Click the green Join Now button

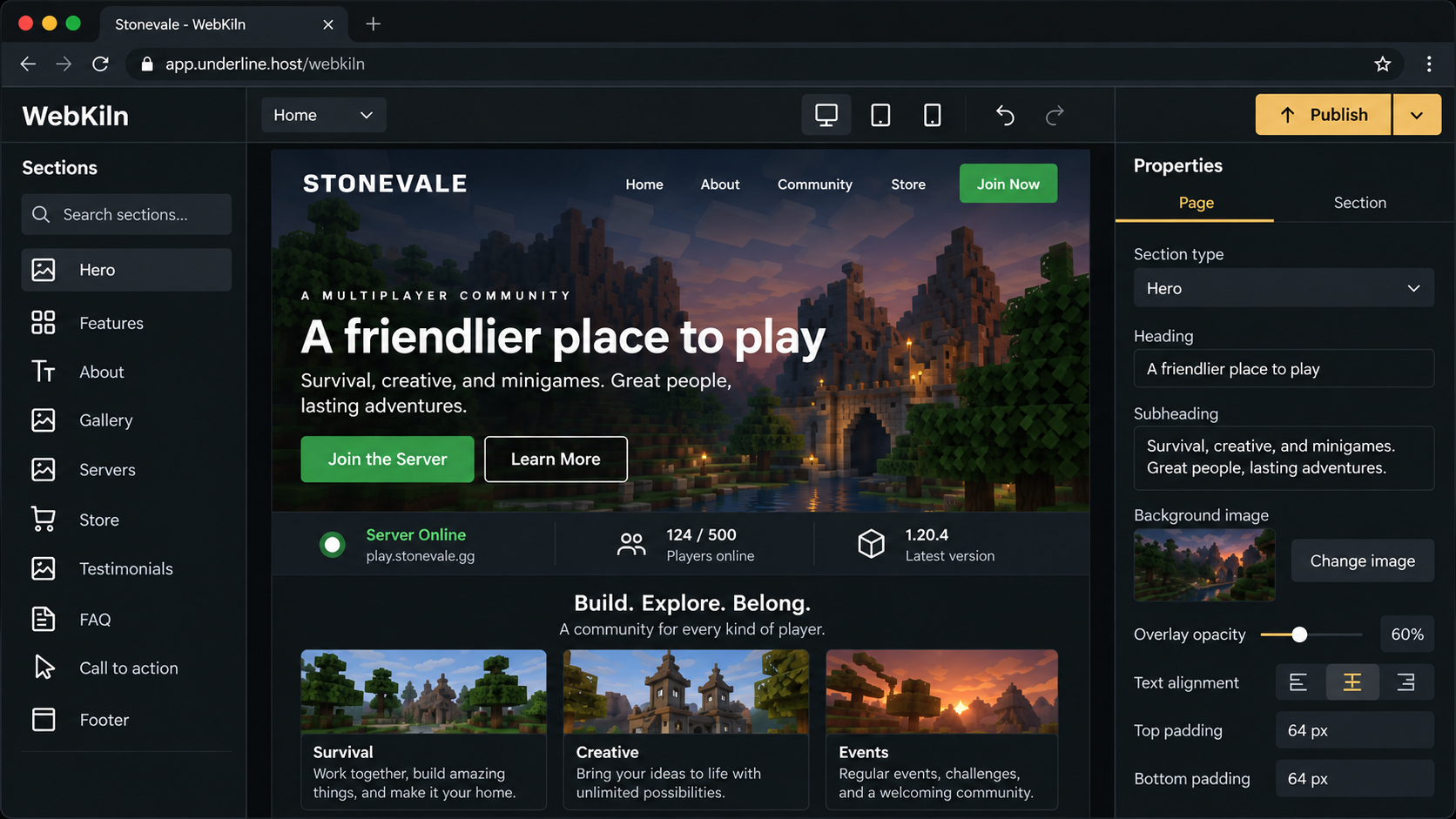tap(1008, 184)
